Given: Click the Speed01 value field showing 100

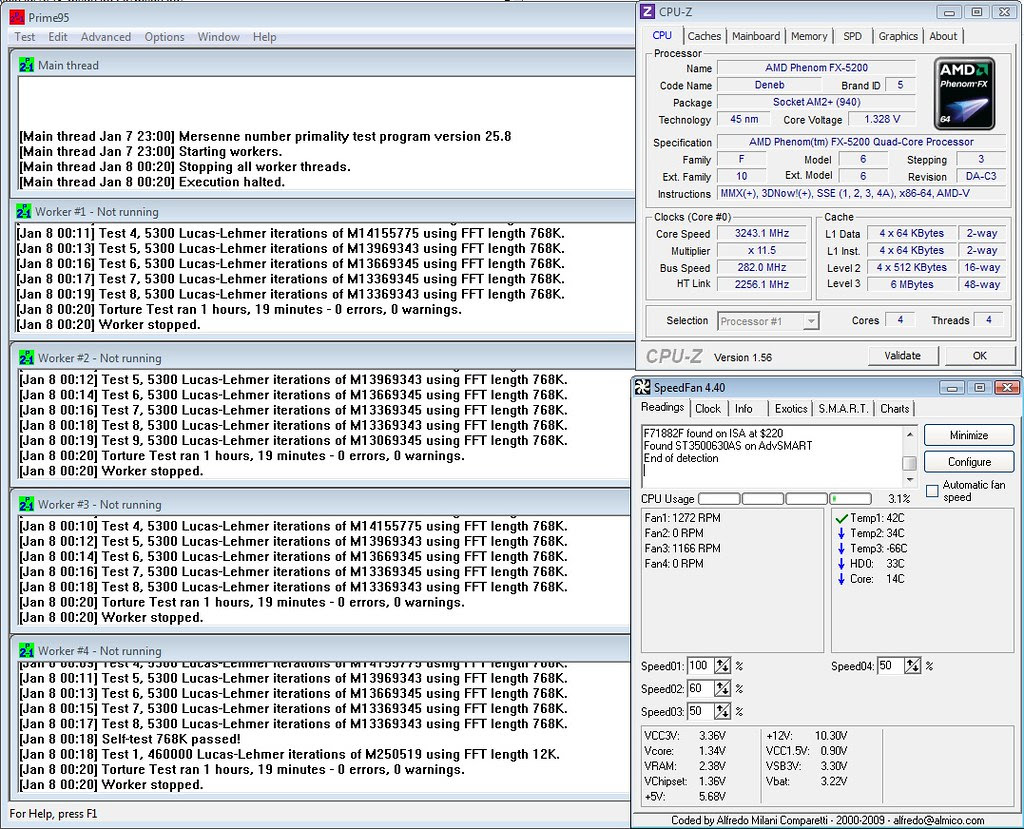Looking at the screenshot, I should 701,666.
